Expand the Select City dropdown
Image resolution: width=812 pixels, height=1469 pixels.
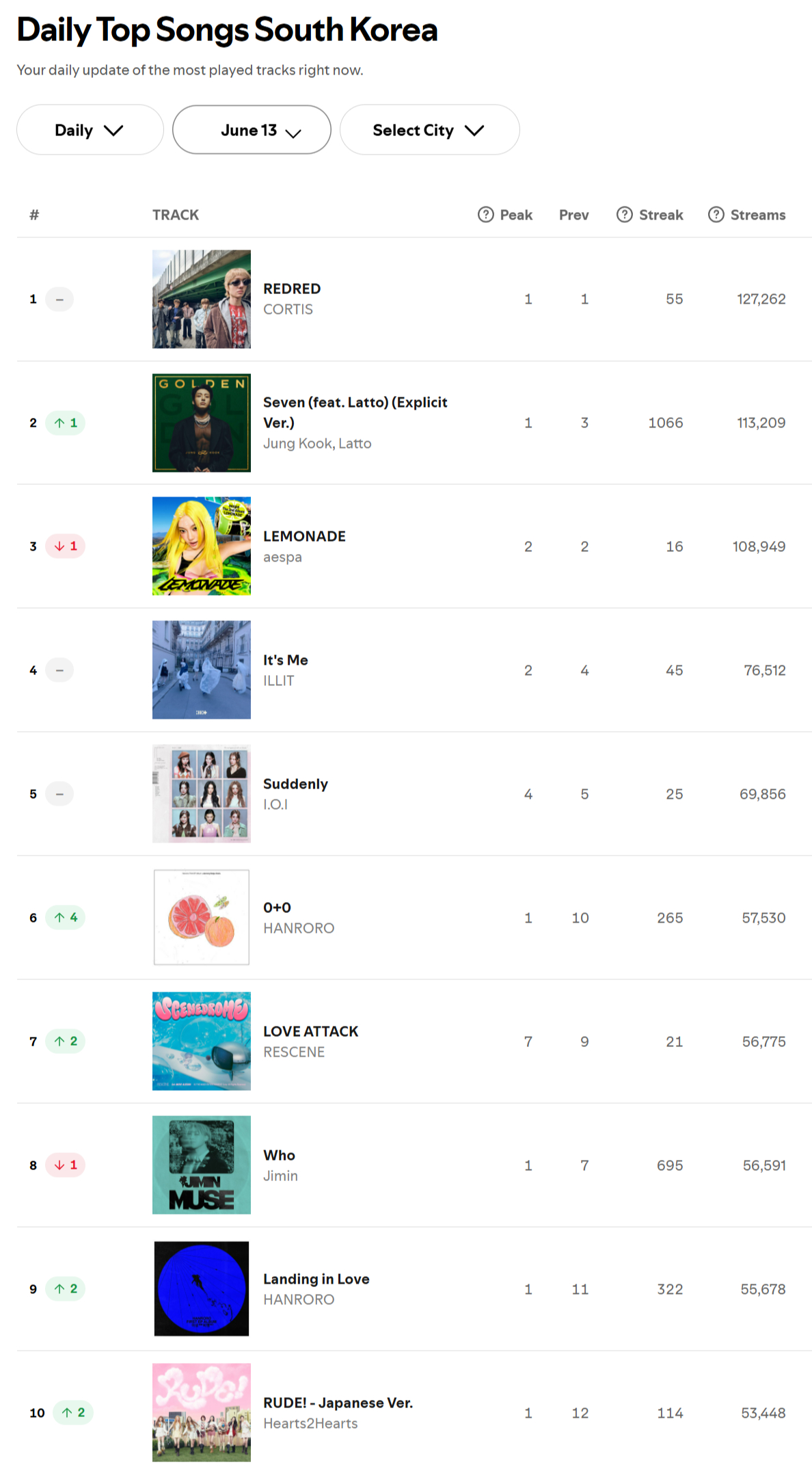tap(429, 130)
